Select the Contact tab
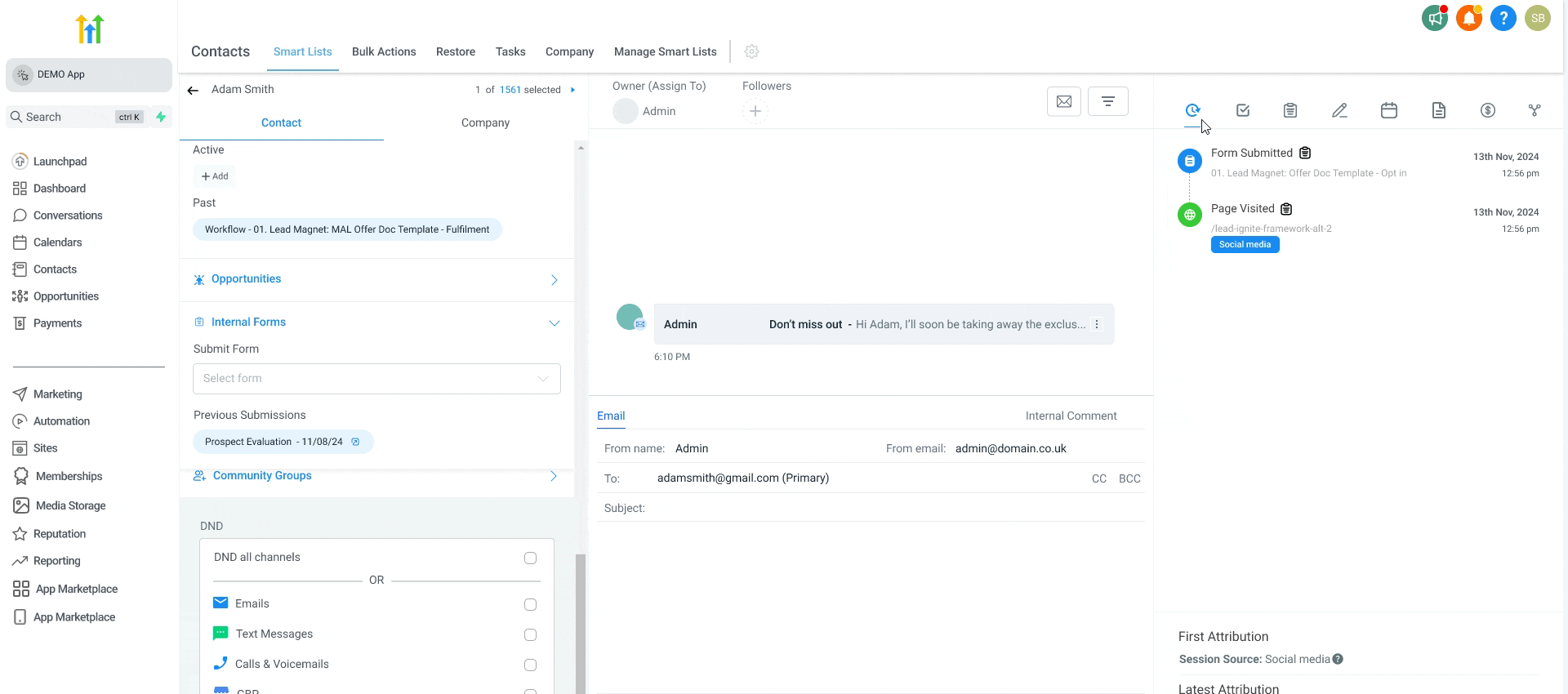The width and height of the screenshot is (1568, 694). (281, 122)
